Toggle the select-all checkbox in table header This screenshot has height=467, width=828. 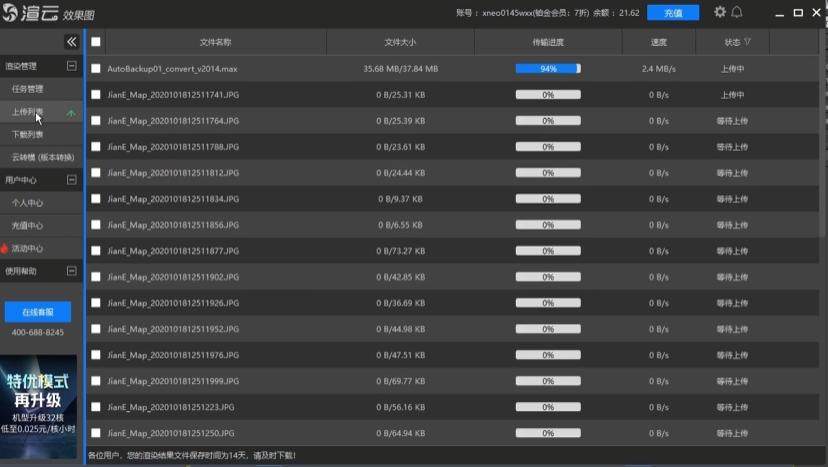pyautogui.click(x=96, y=42)
